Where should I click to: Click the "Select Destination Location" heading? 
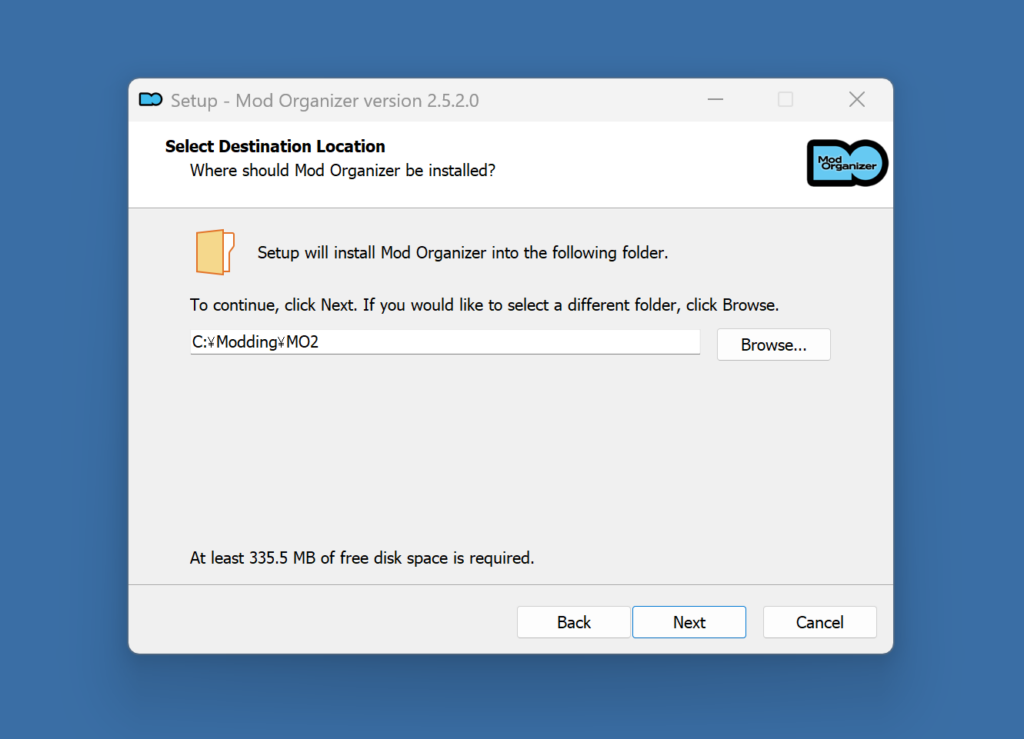(275, 146)
